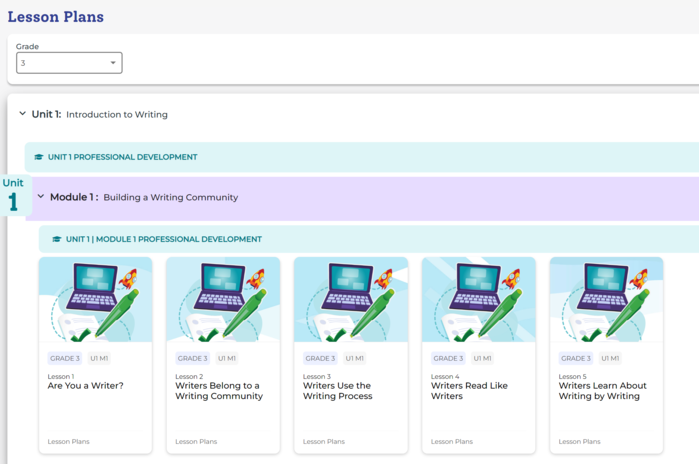Image resolution: width=699 pixels, height=464 pixels.
Task: Open Unit 1 Professional Development link
Action: tap(122, 157)
